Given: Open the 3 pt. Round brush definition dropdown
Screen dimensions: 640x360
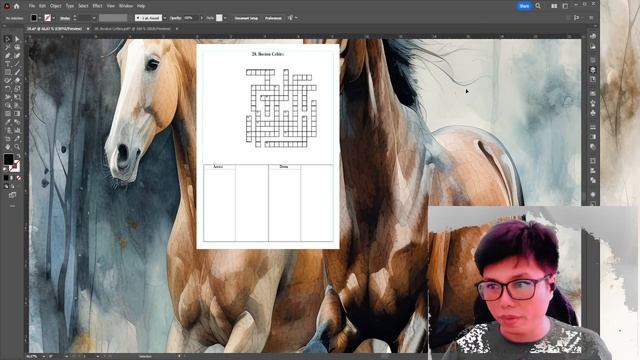Looking at the screenshot, I should coord(164,18).
